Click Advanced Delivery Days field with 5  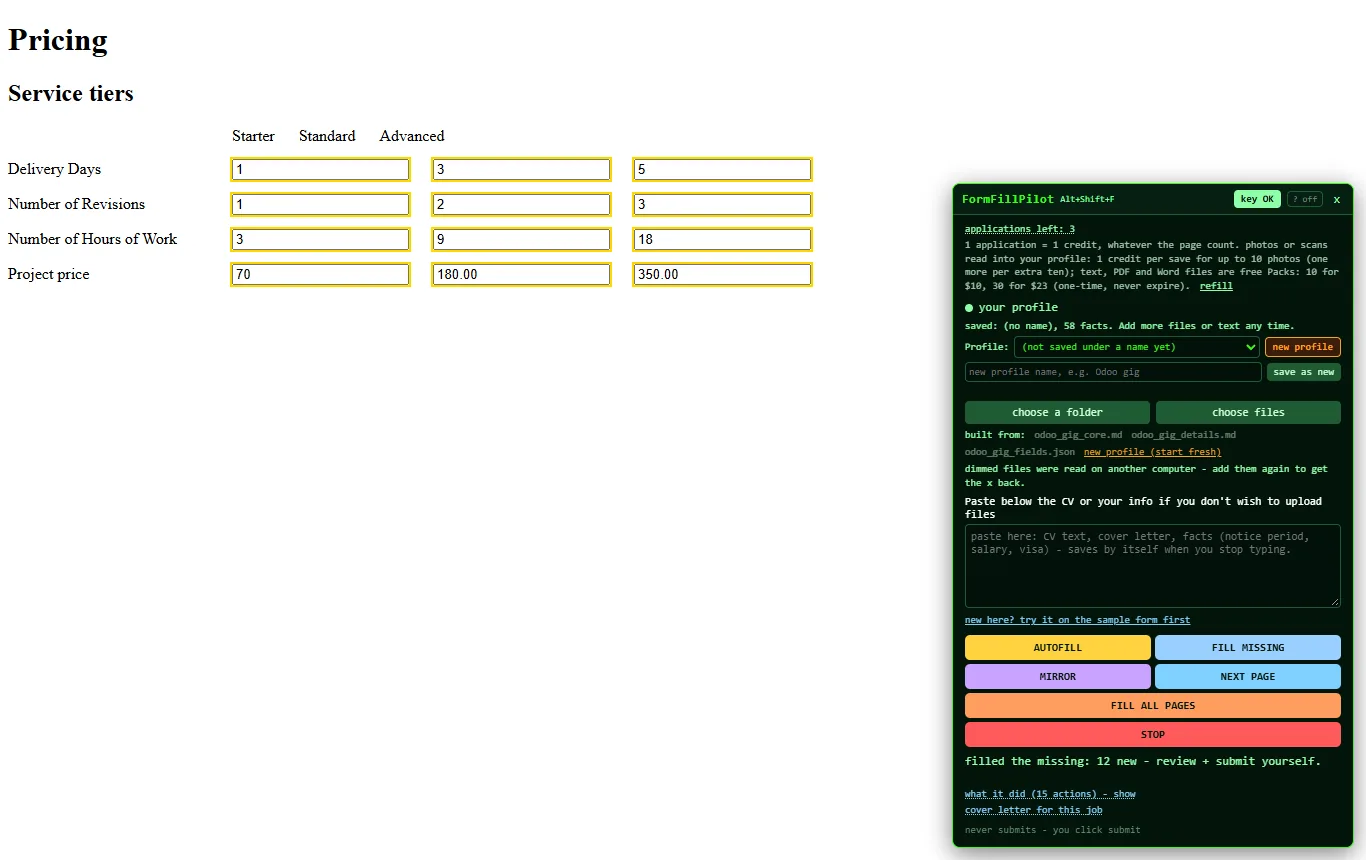pyautogui.click(x=722, y=170)
